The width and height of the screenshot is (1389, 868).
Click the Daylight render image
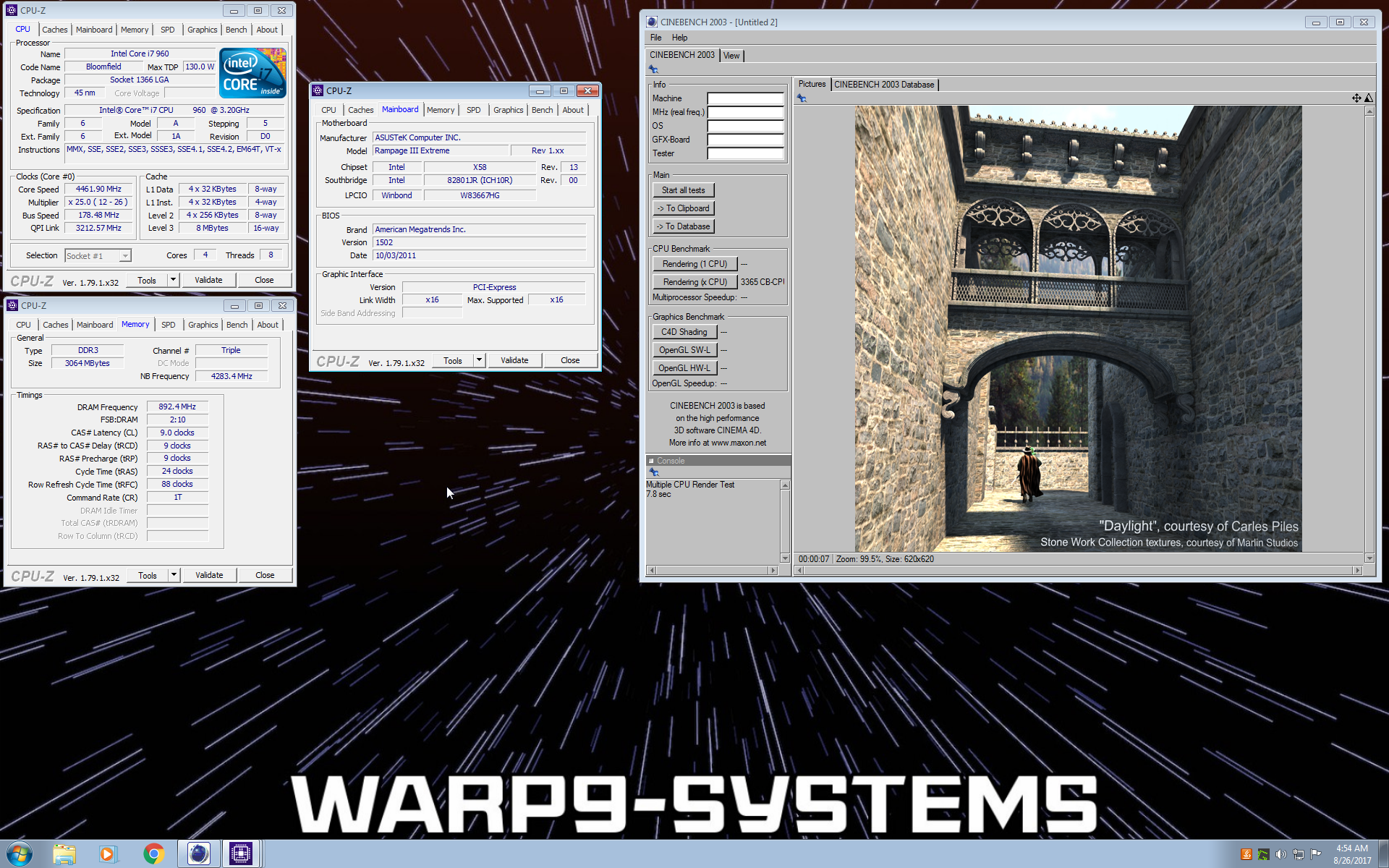tap(1078, 329)
